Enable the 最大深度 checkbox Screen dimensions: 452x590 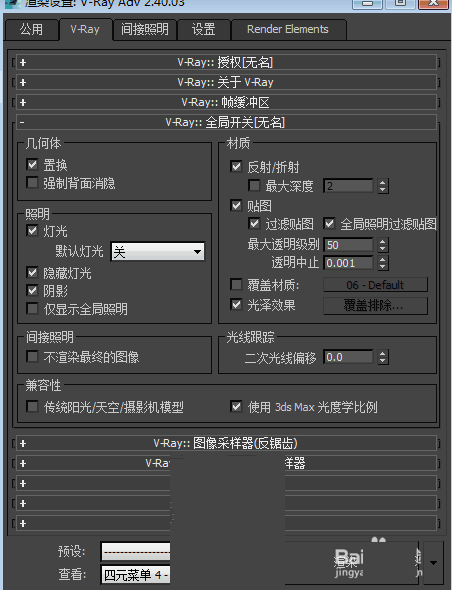[254, 185]
